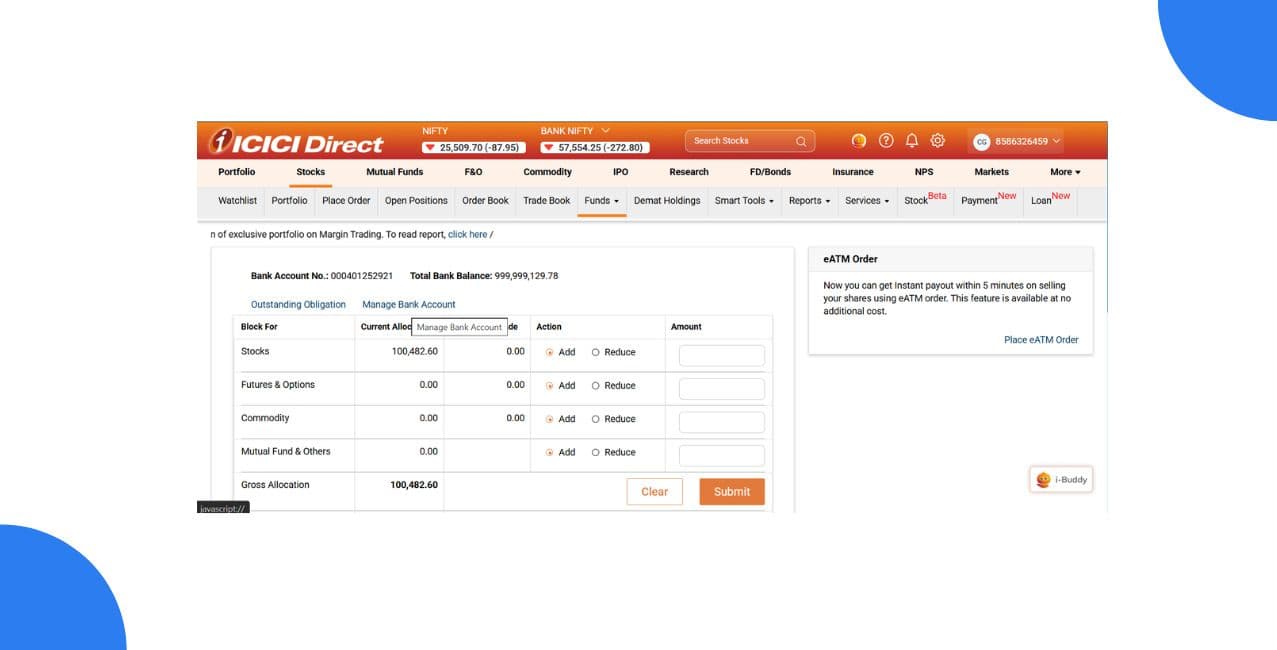1277x650 pixels.
Task: Open the Smart Tools dropdown
Action: (744, 201)
